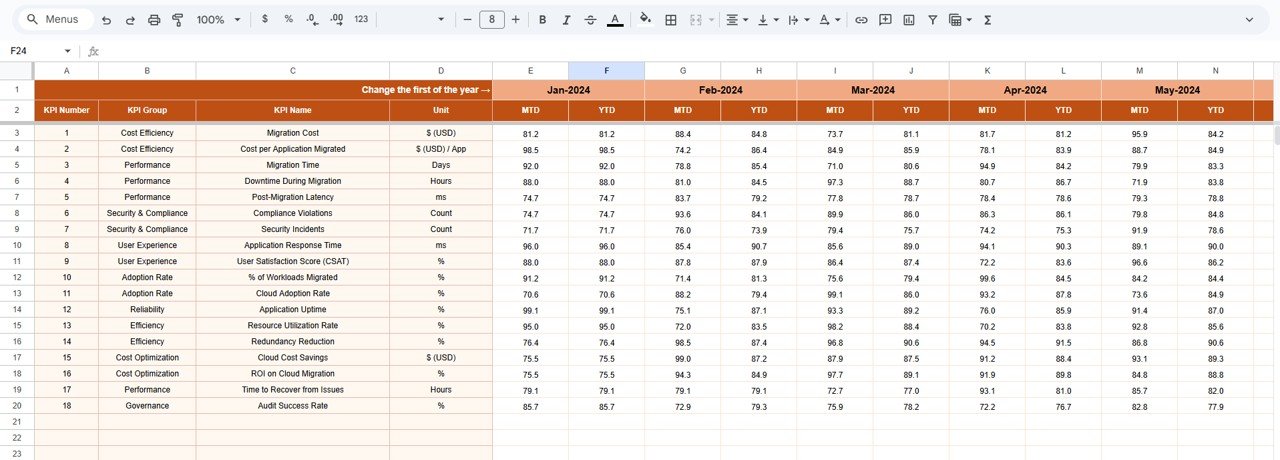1280x460 pixels.
Task: Open the horizontal align dropdown
Action: click(738, 20)
